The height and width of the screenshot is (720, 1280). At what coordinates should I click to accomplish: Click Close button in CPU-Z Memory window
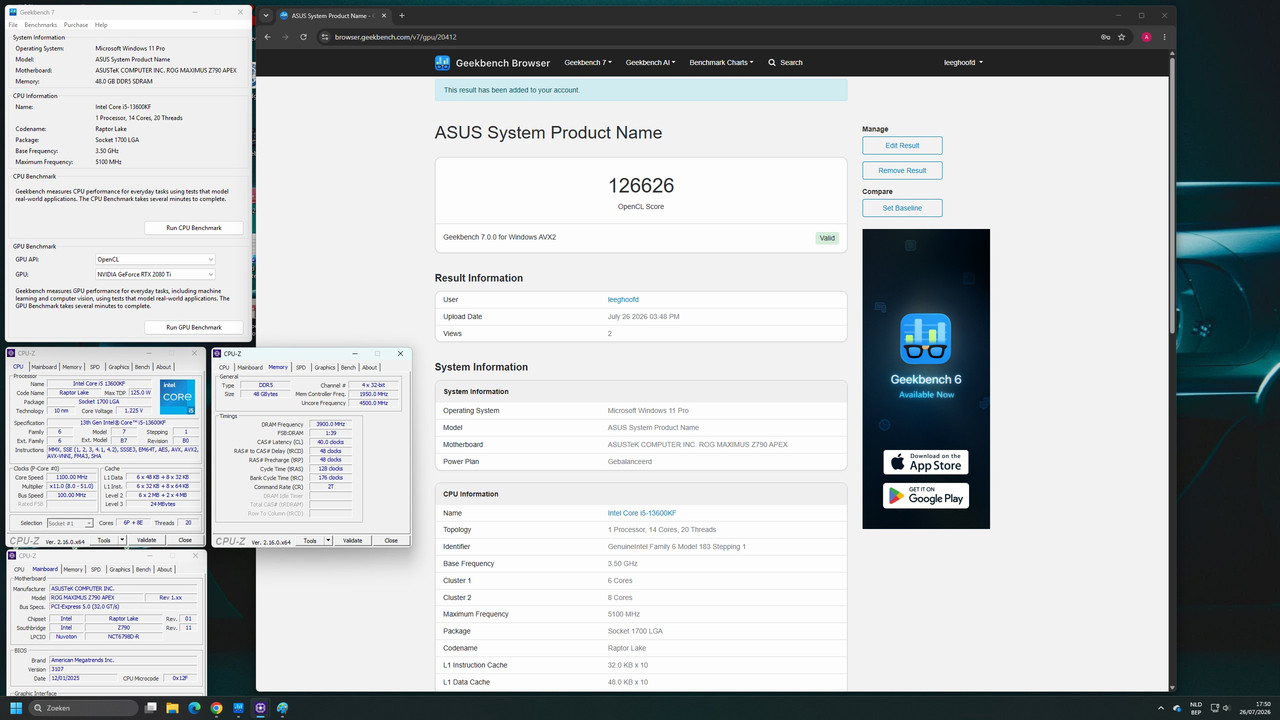pyautogui.click(x=391, y=541)
